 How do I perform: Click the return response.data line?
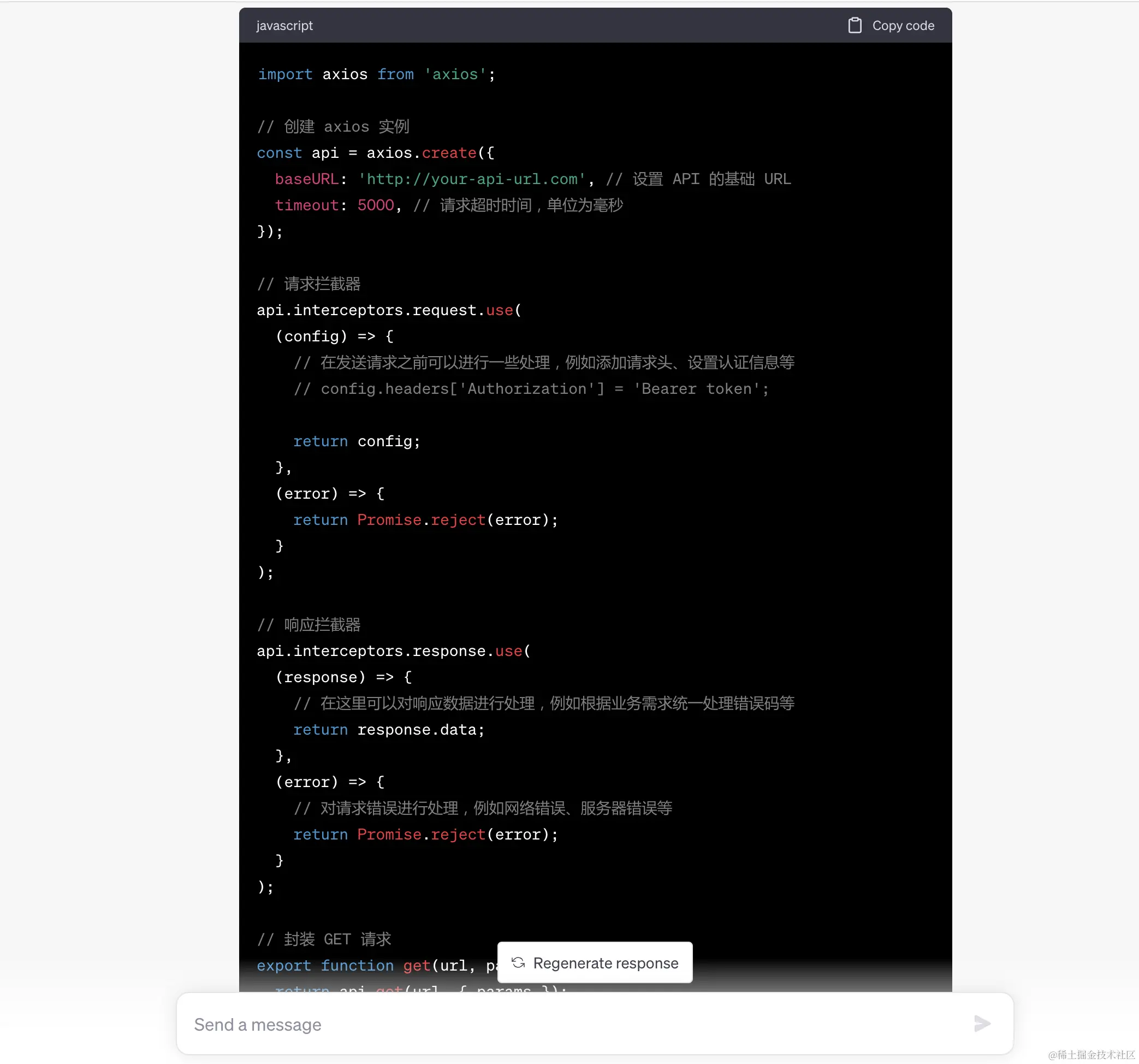(x=388, y=729)
